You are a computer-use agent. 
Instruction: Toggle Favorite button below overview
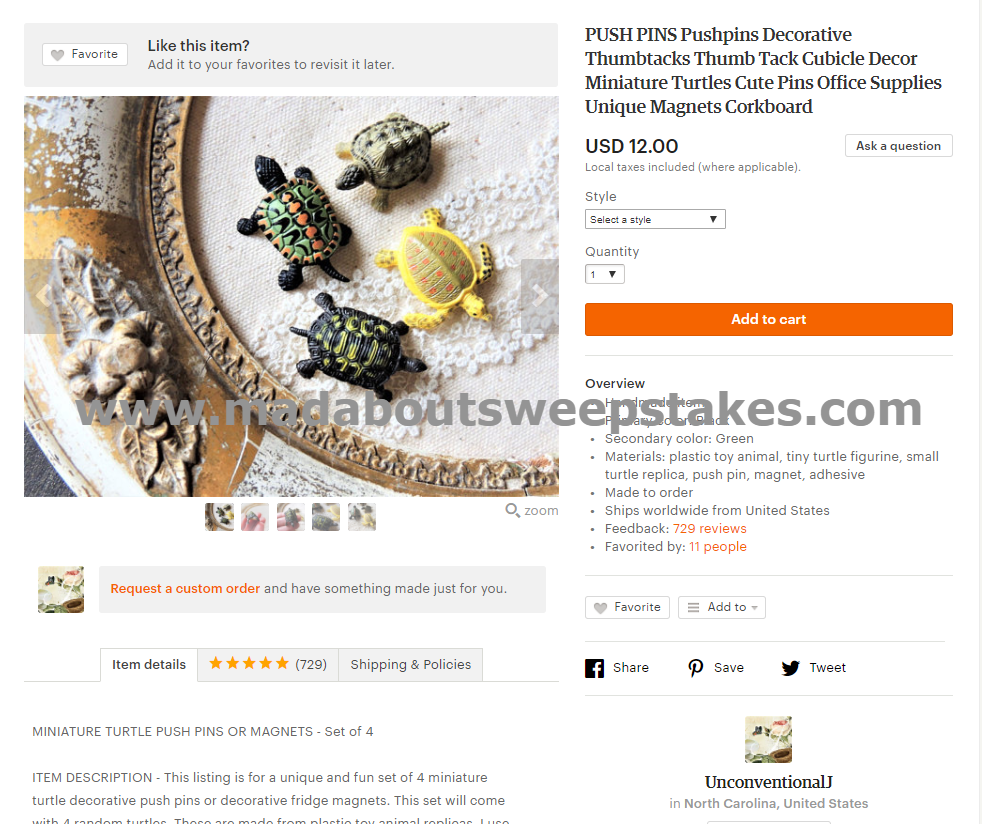(x=627, y=607)
